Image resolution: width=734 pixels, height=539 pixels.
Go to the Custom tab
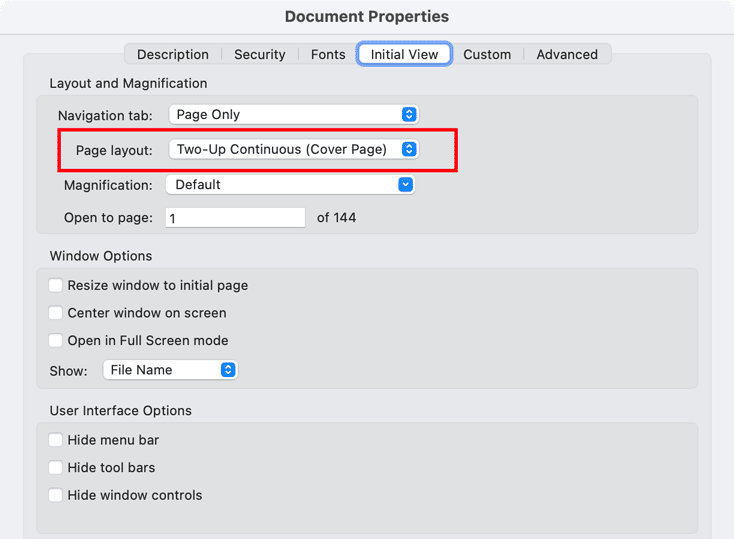(x=487, y=54)
